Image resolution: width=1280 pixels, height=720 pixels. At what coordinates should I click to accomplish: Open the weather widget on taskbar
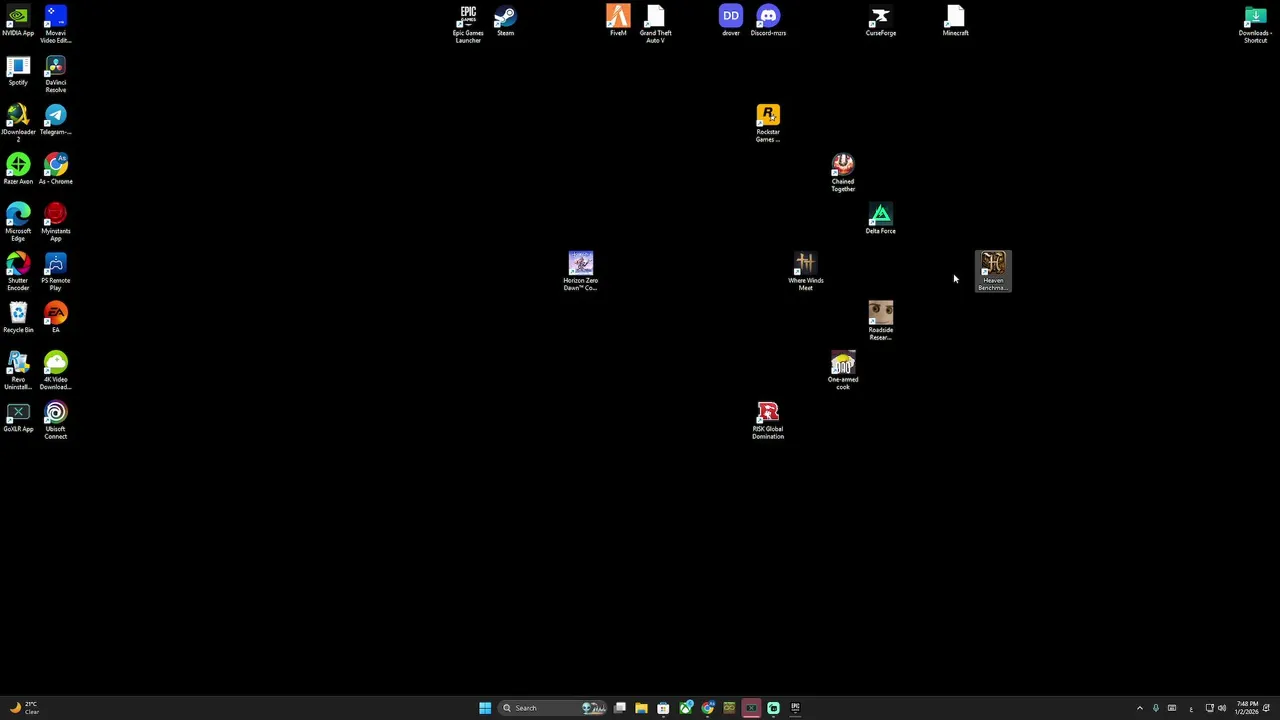click(24, 708)
